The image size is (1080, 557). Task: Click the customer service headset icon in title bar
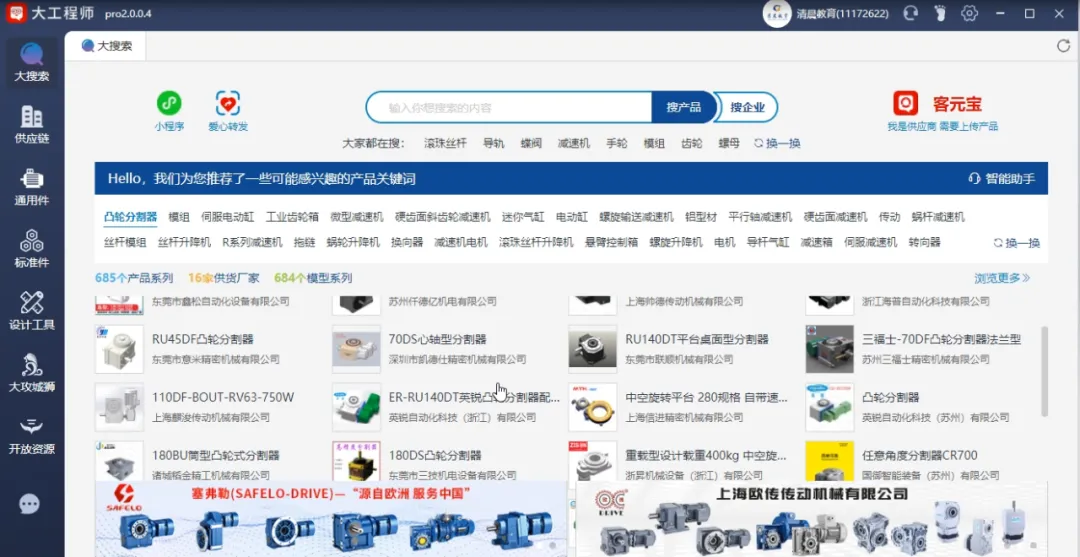coord(911,13)
